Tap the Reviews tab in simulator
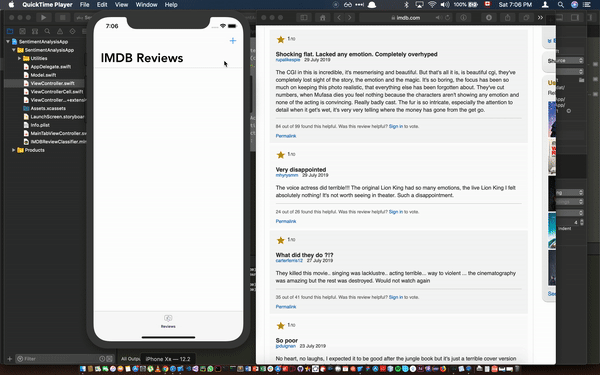Image resolution: width=600 pixels, height=375 pixels. click(168, 321)
